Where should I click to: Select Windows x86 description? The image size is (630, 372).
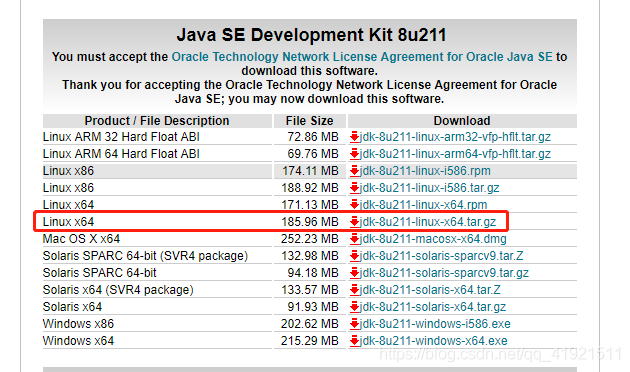coord(78,323)
